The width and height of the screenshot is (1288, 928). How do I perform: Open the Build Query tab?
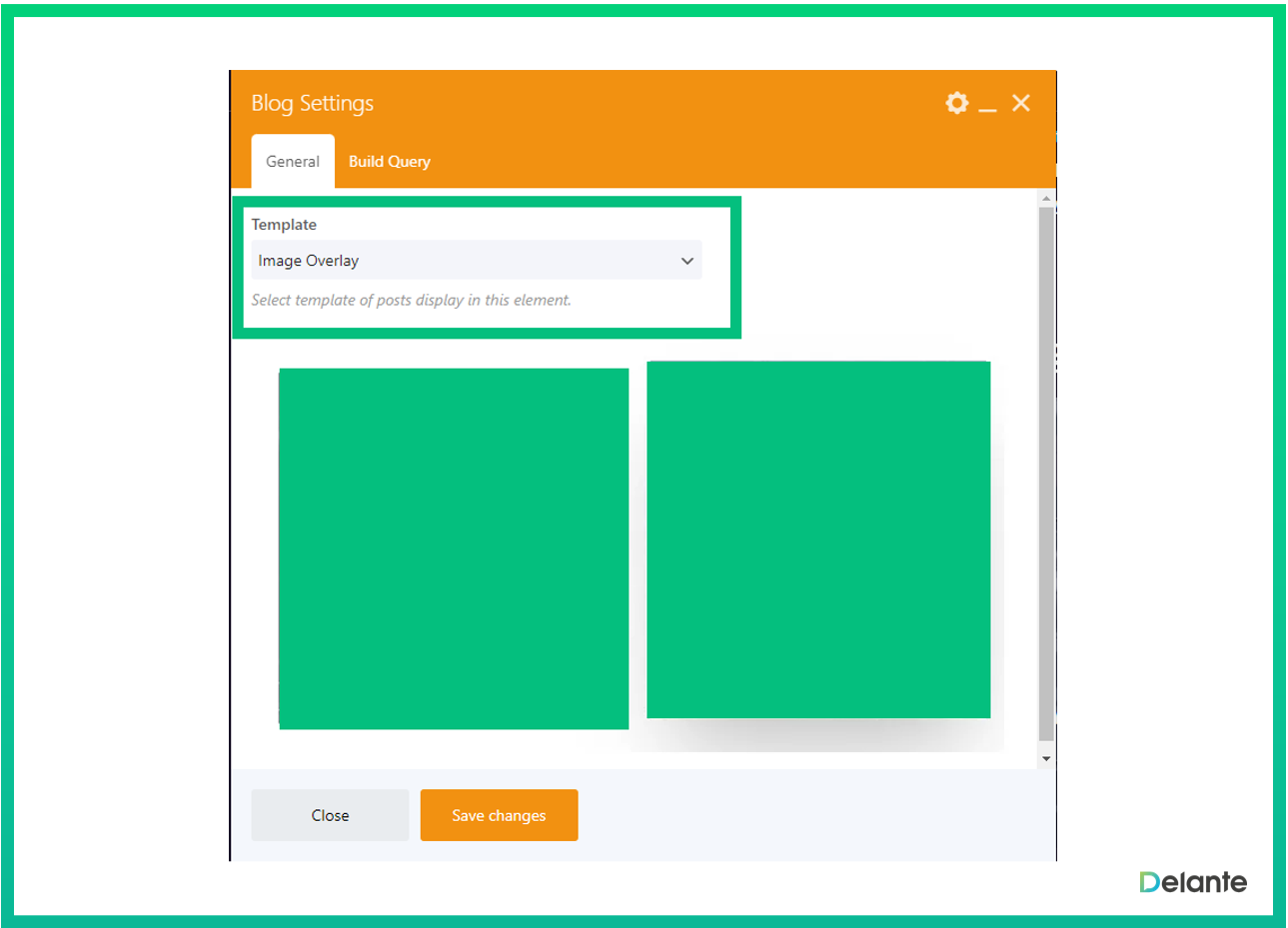coord(389,162)
